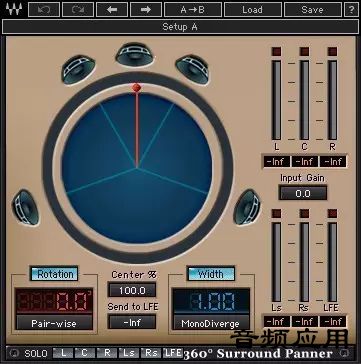
Task: Open the Pair-wise panning mode selector
Action: pos(54,323)
